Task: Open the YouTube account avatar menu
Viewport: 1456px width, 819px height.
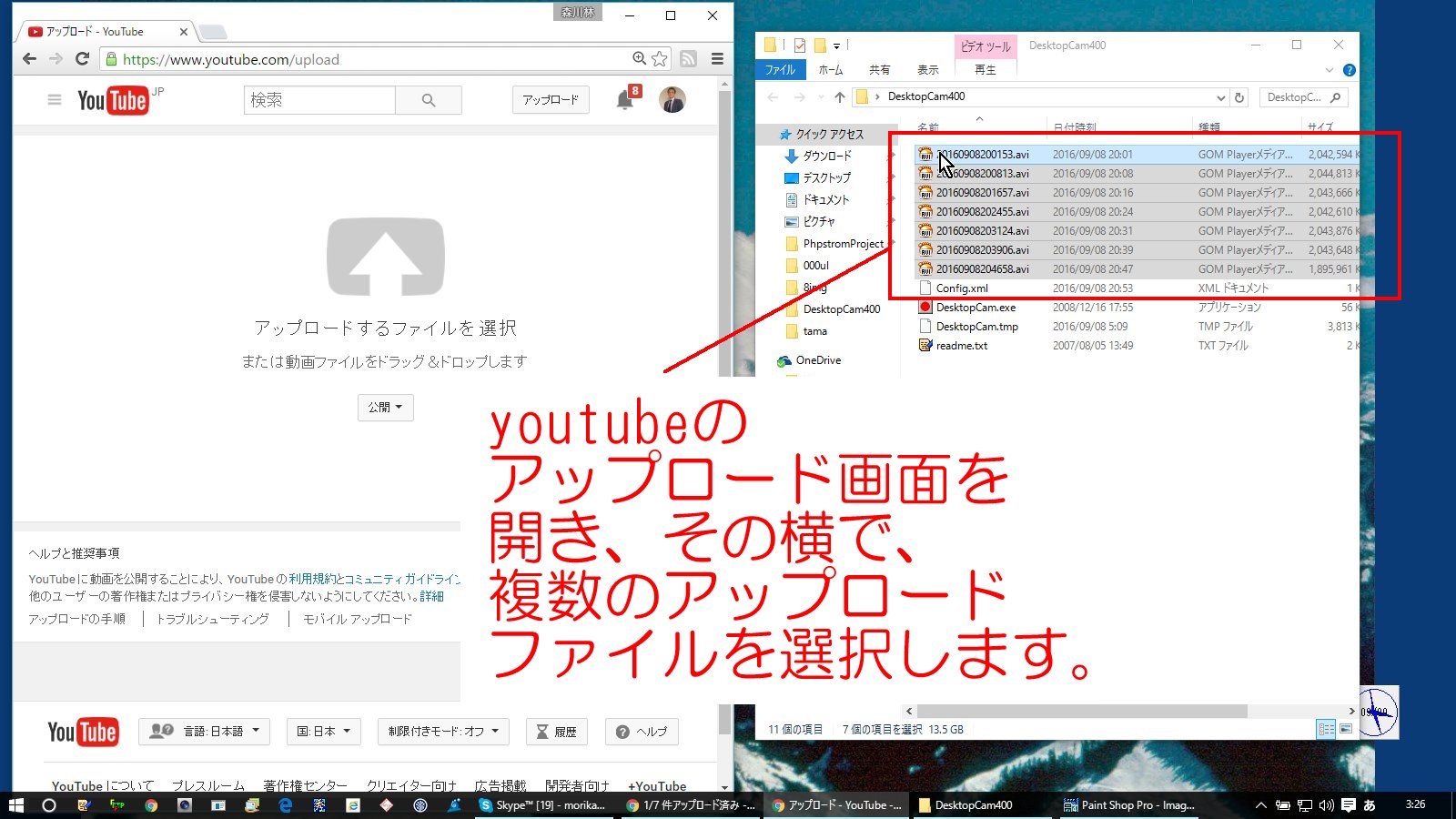Action: [x=672, y=100]
